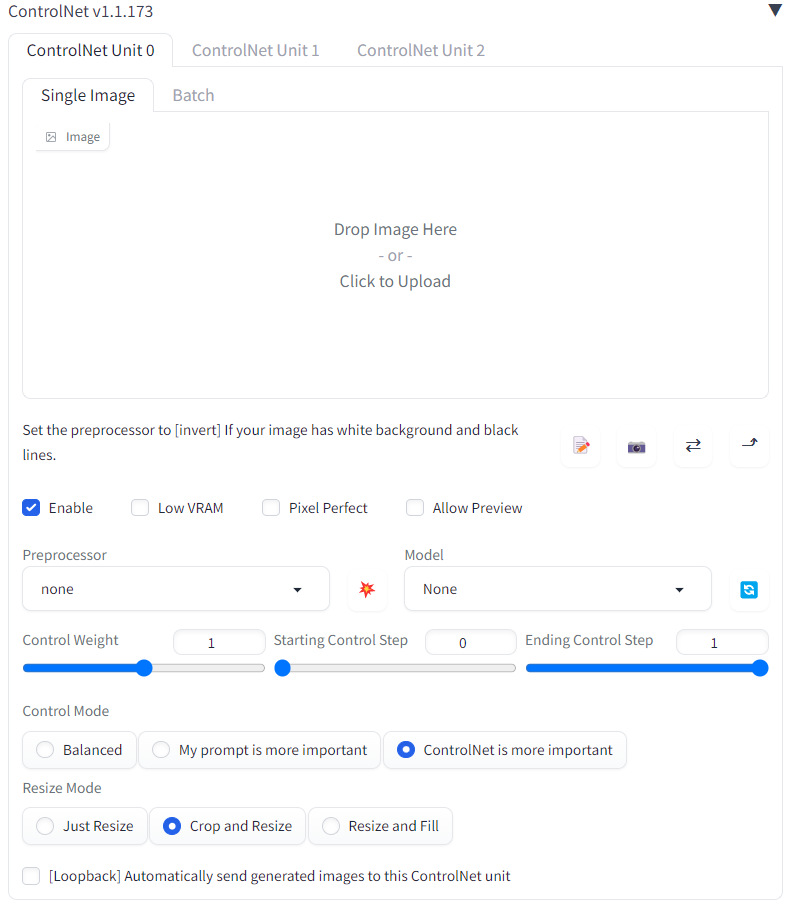Image resolution: width=799 pixels, height=913 pixels.
Task: Select Balanced control mode
Action: tap(79, 750)
